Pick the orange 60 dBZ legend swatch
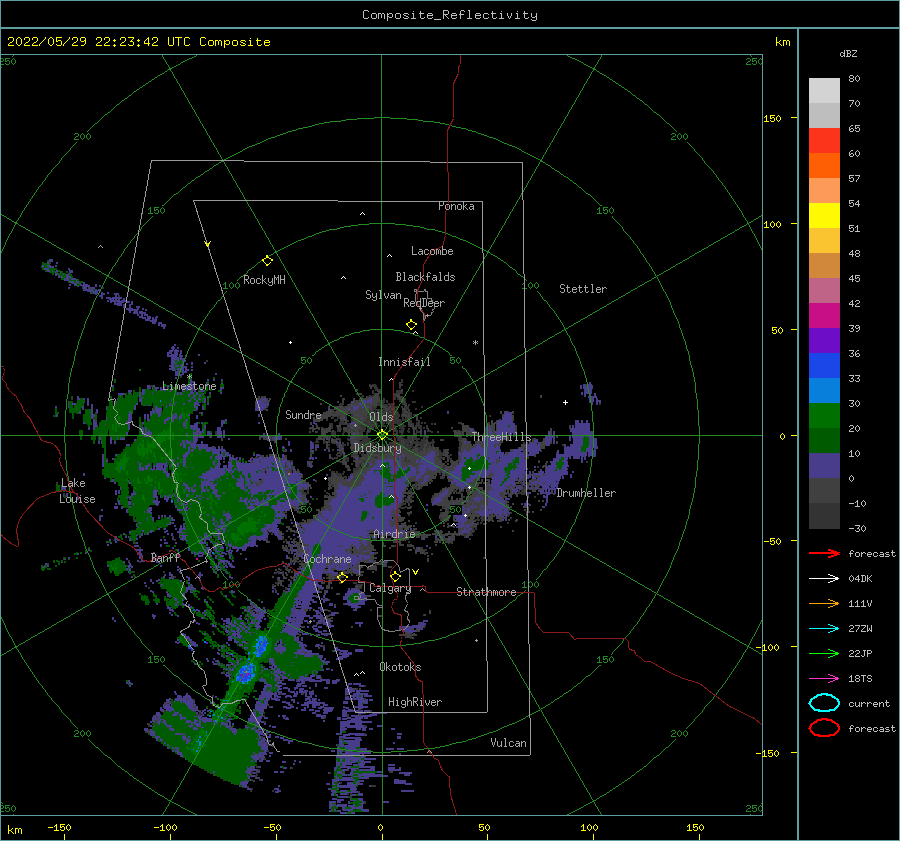The width and height of the screenshot is (900, 841). pyautogui.click(x=824, y=166)
